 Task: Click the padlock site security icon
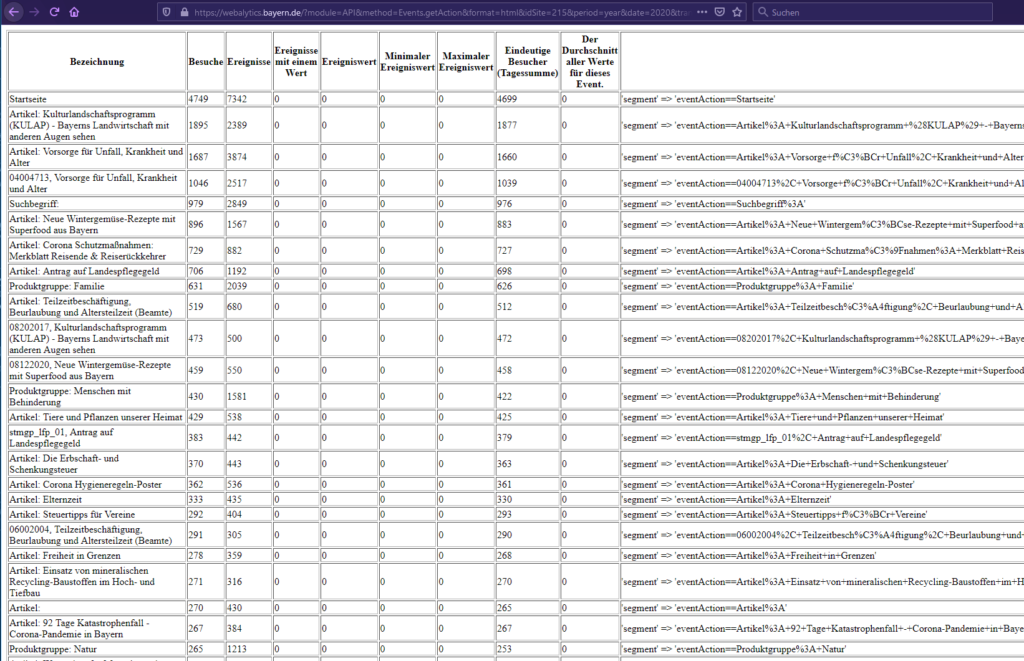click(x=184, y=12)
